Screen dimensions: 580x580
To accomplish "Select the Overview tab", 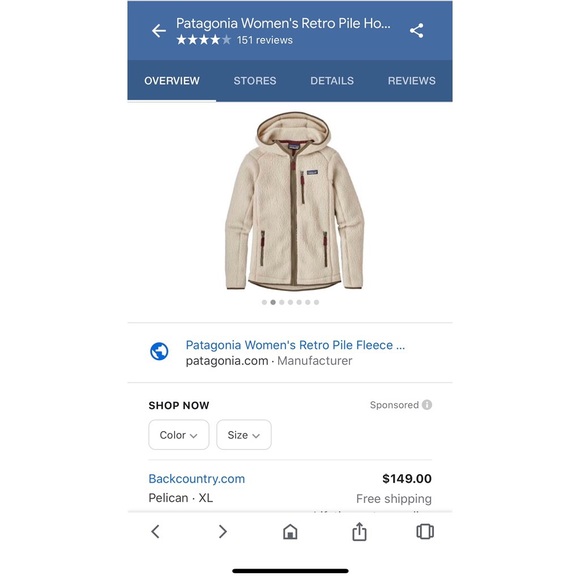I will pyautogui.click(x=172, y=81).
